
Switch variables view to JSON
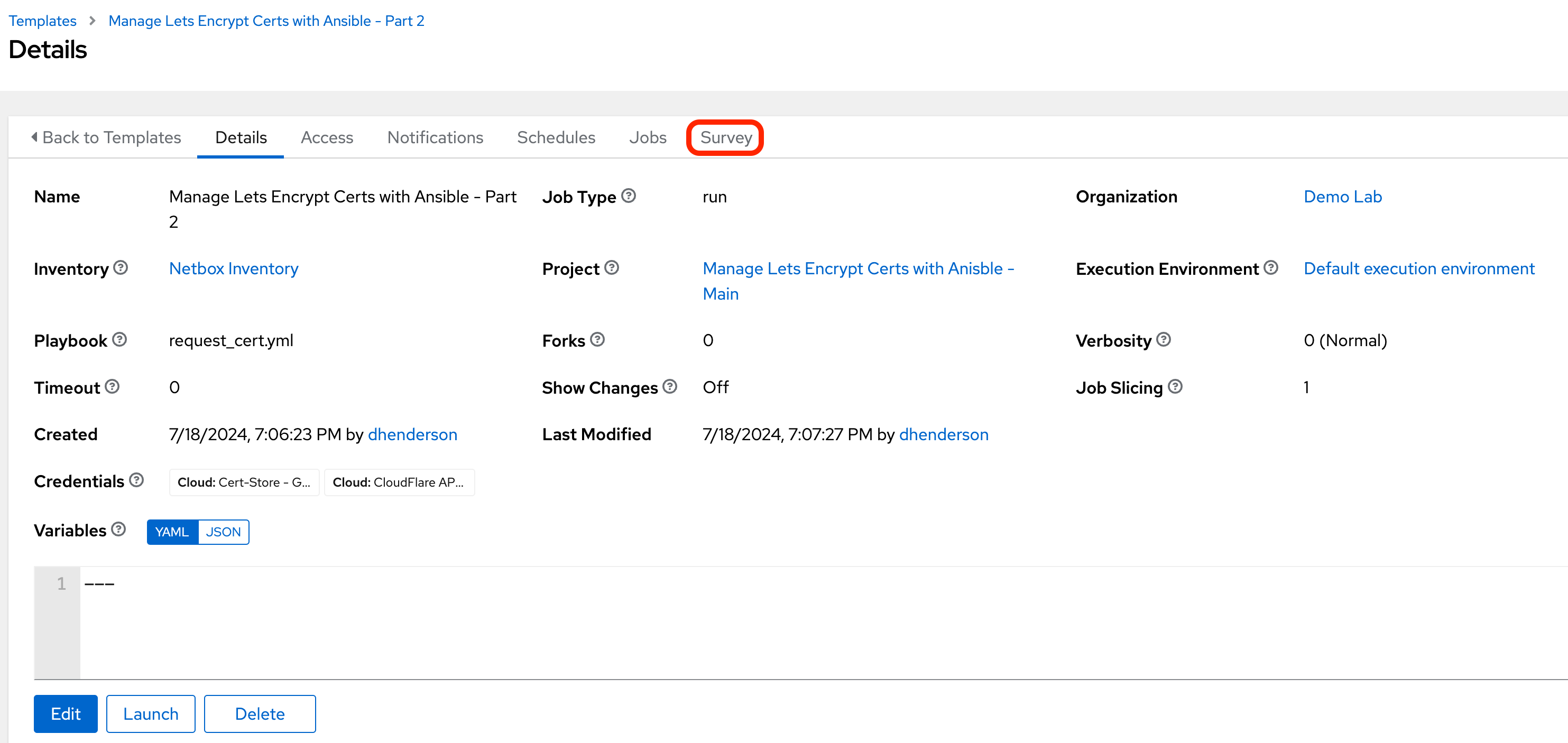pyautogui.click(x=224, y=532)
